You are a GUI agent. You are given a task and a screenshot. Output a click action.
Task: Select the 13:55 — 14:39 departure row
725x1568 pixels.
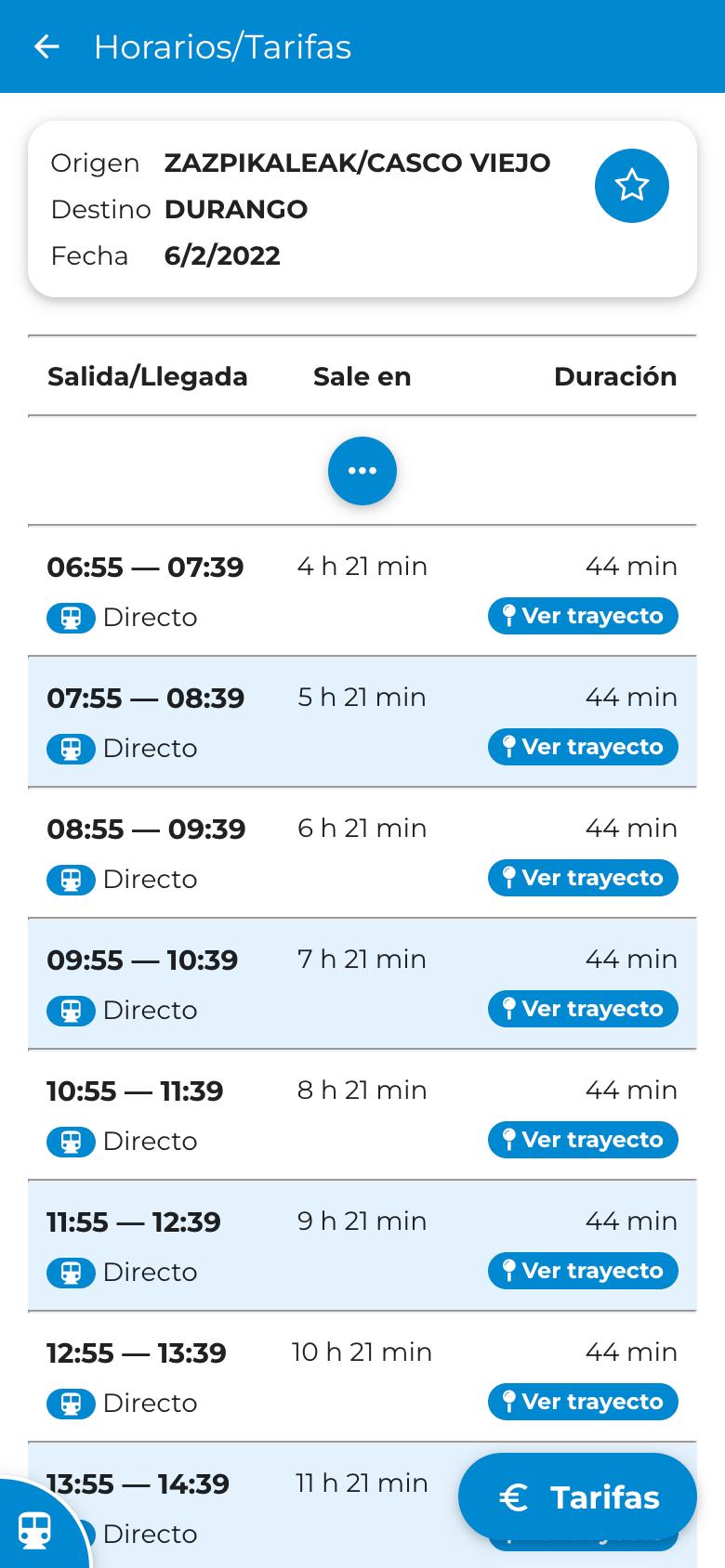coord(362,1506)
